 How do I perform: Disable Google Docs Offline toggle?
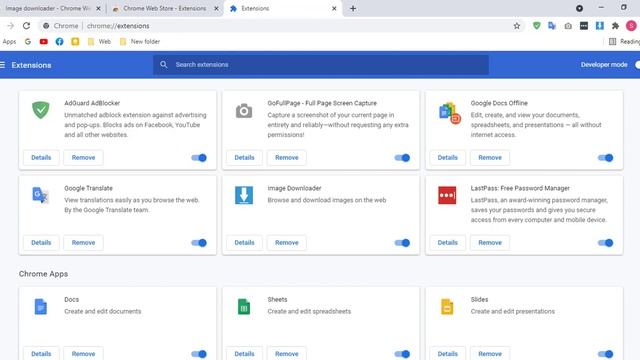pos(605,158)
